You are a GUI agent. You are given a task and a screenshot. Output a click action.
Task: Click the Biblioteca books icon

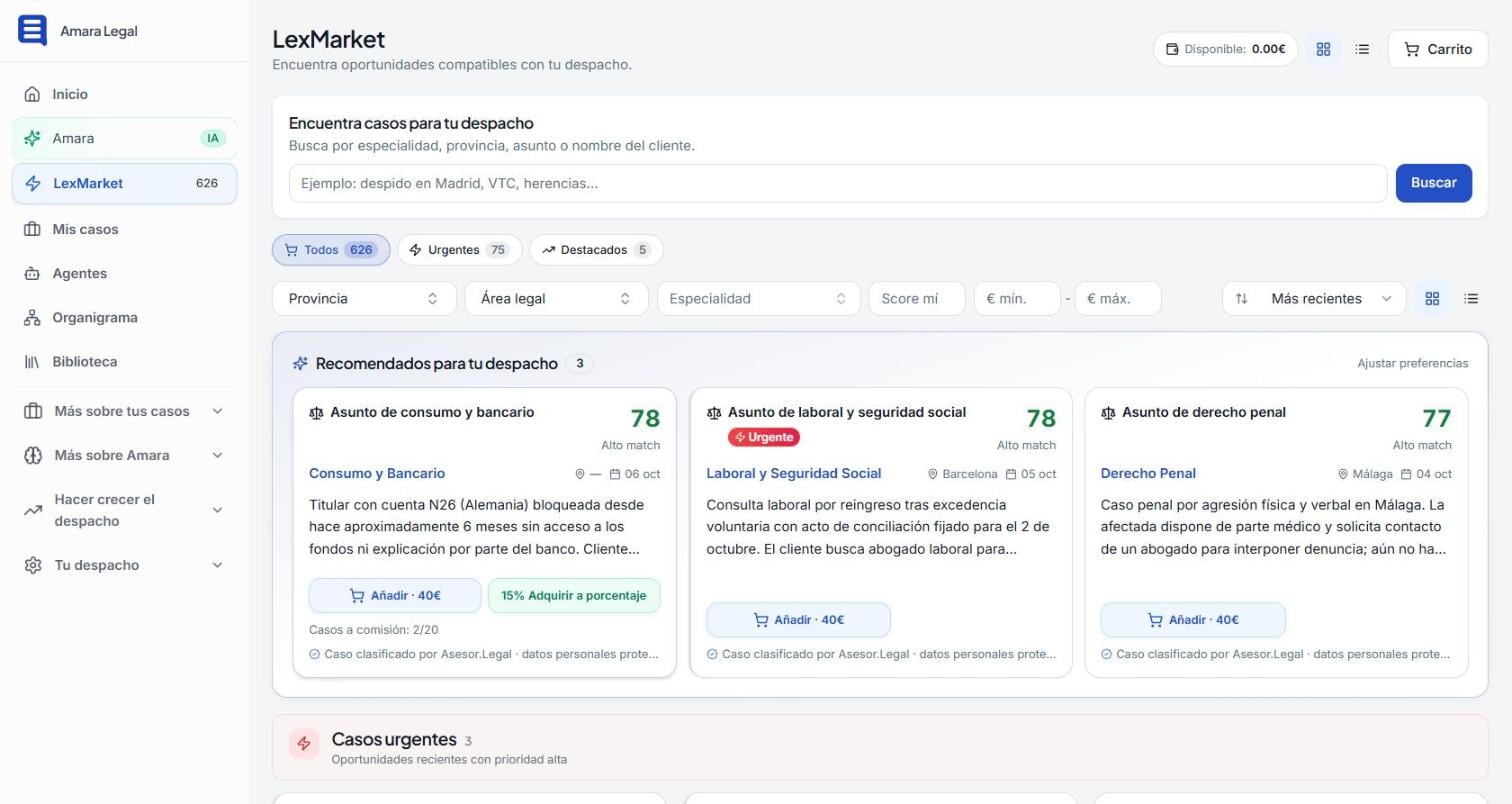pyautogui.click(x=32, y=361)
